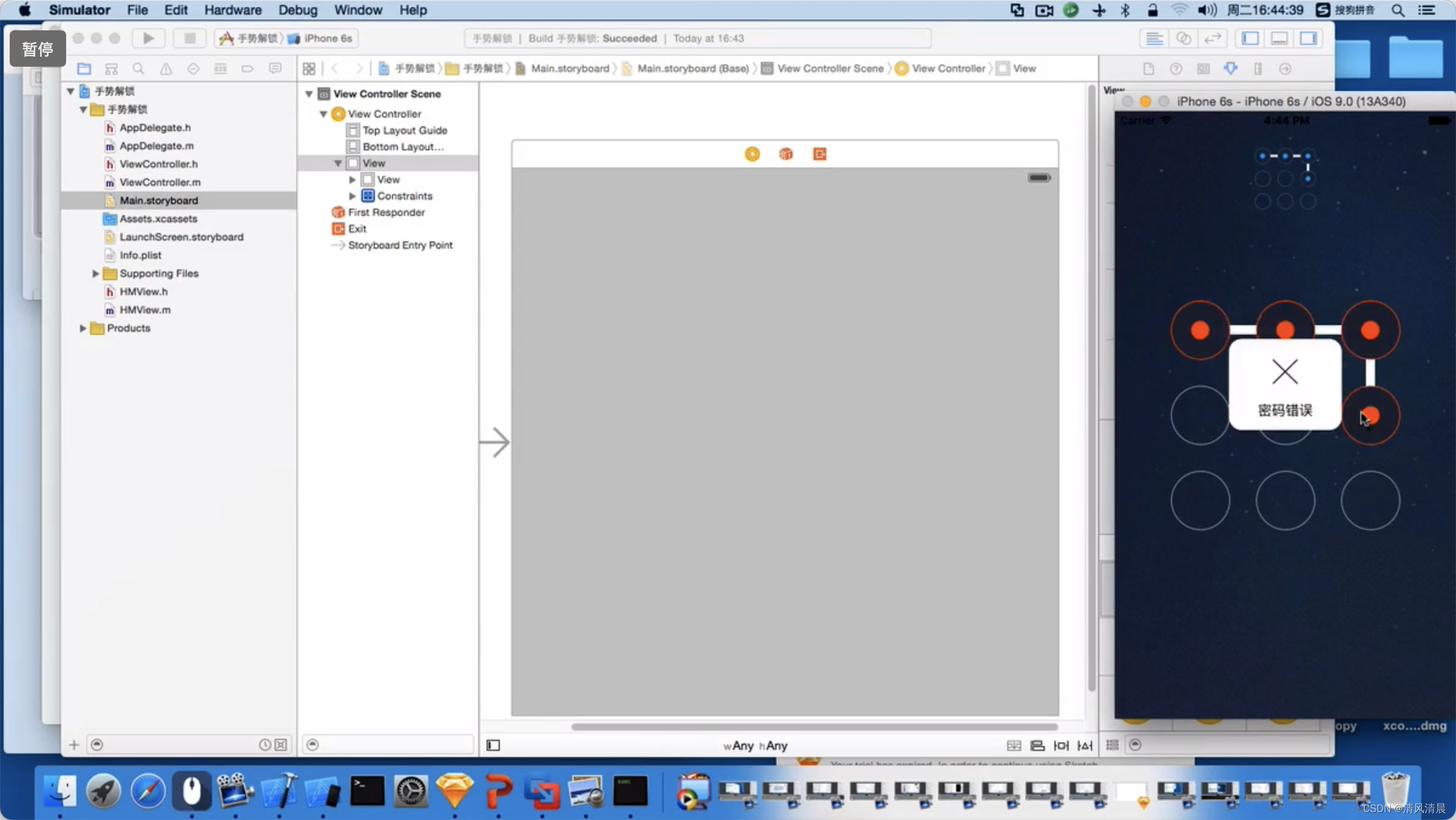Click the Utilities panel toggle icon

1308,38
